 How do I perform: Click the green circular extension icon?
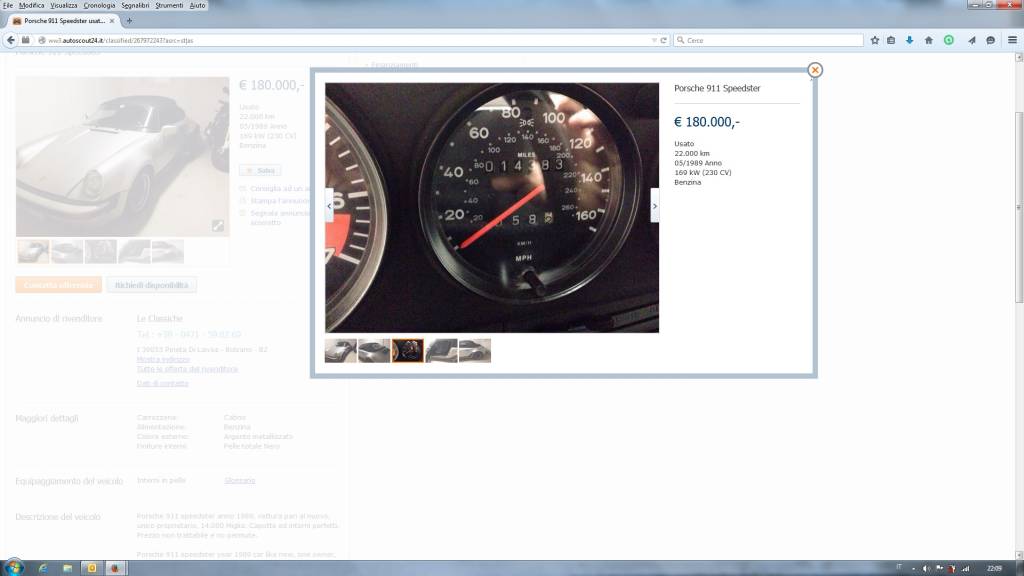(948, 40)
